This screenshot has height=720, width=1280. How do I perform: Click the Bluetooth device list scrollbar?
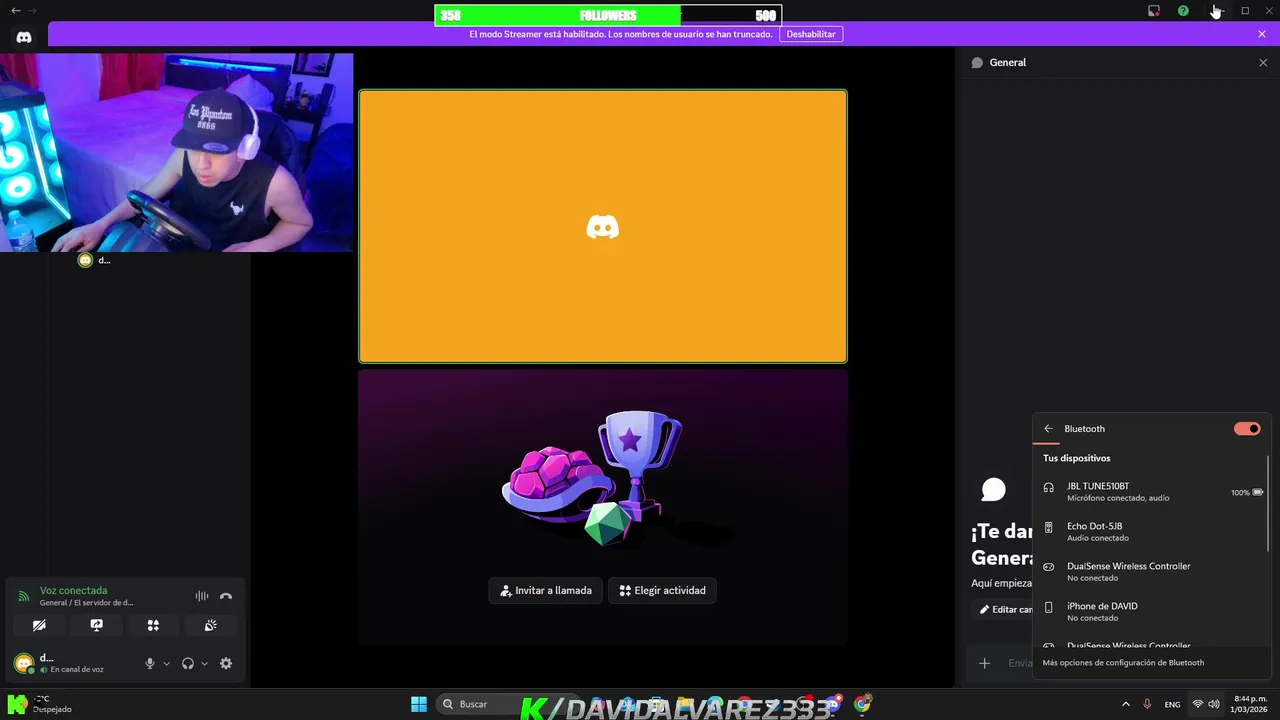click(x=1268, y=502)
